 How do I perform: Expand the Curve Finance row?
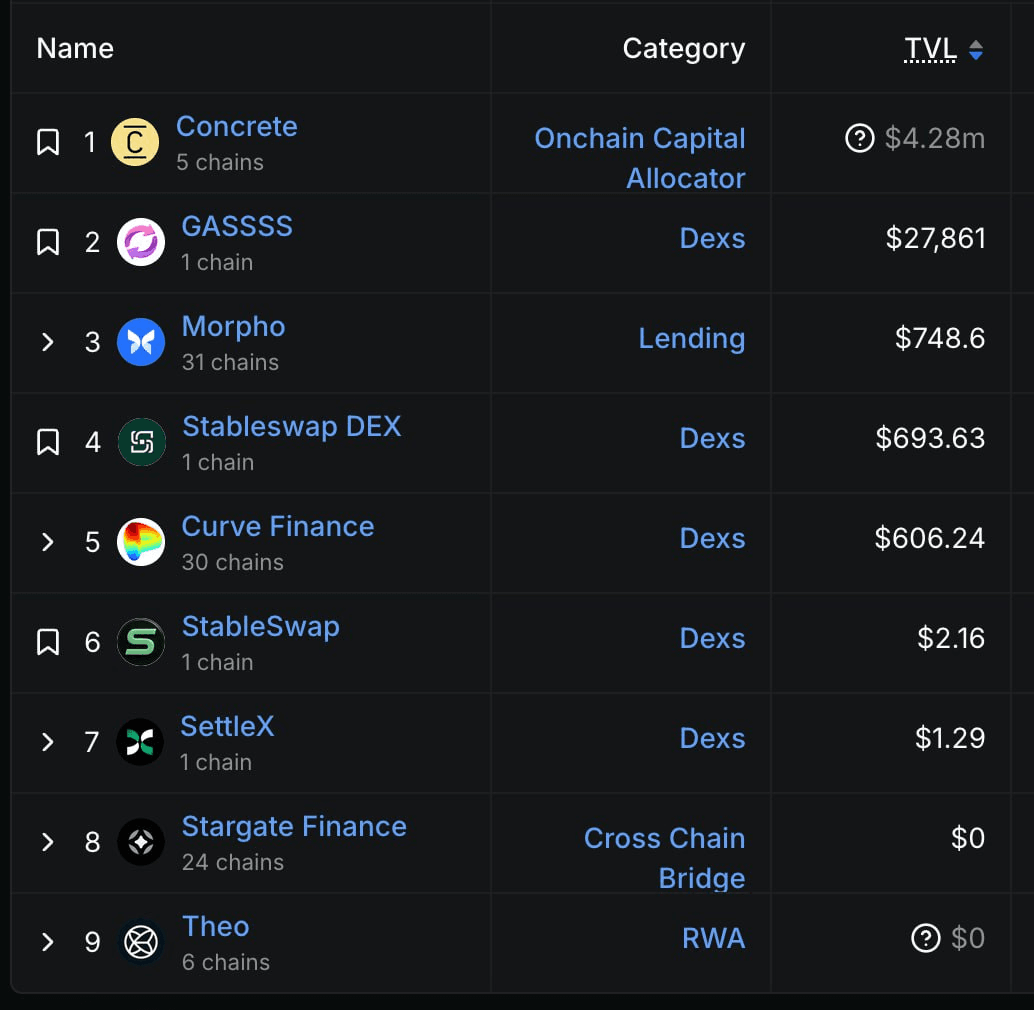pos(47,542)
